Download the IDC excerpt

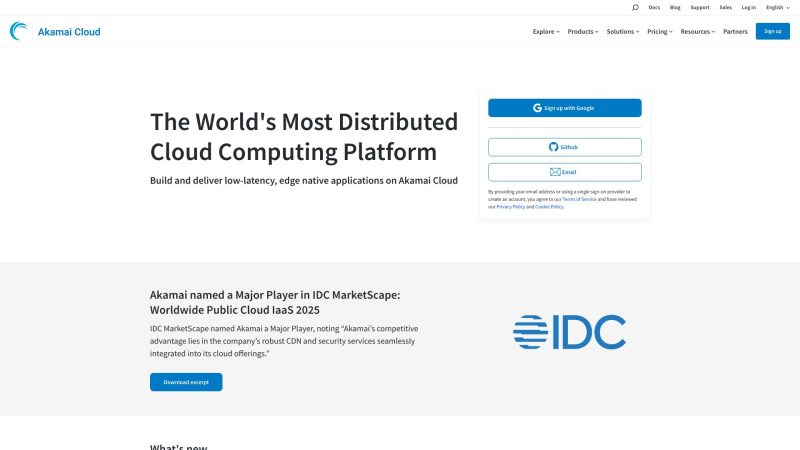point(186,382)
